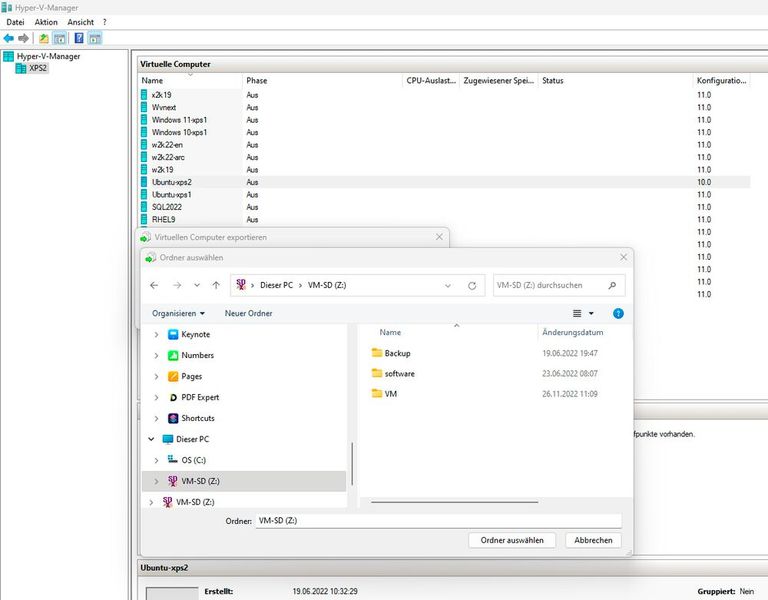Image resolution: width=768 pixels, height=600 pixels.
Task: Collapse the Dieser PC tree node
Action: (151, 439)
